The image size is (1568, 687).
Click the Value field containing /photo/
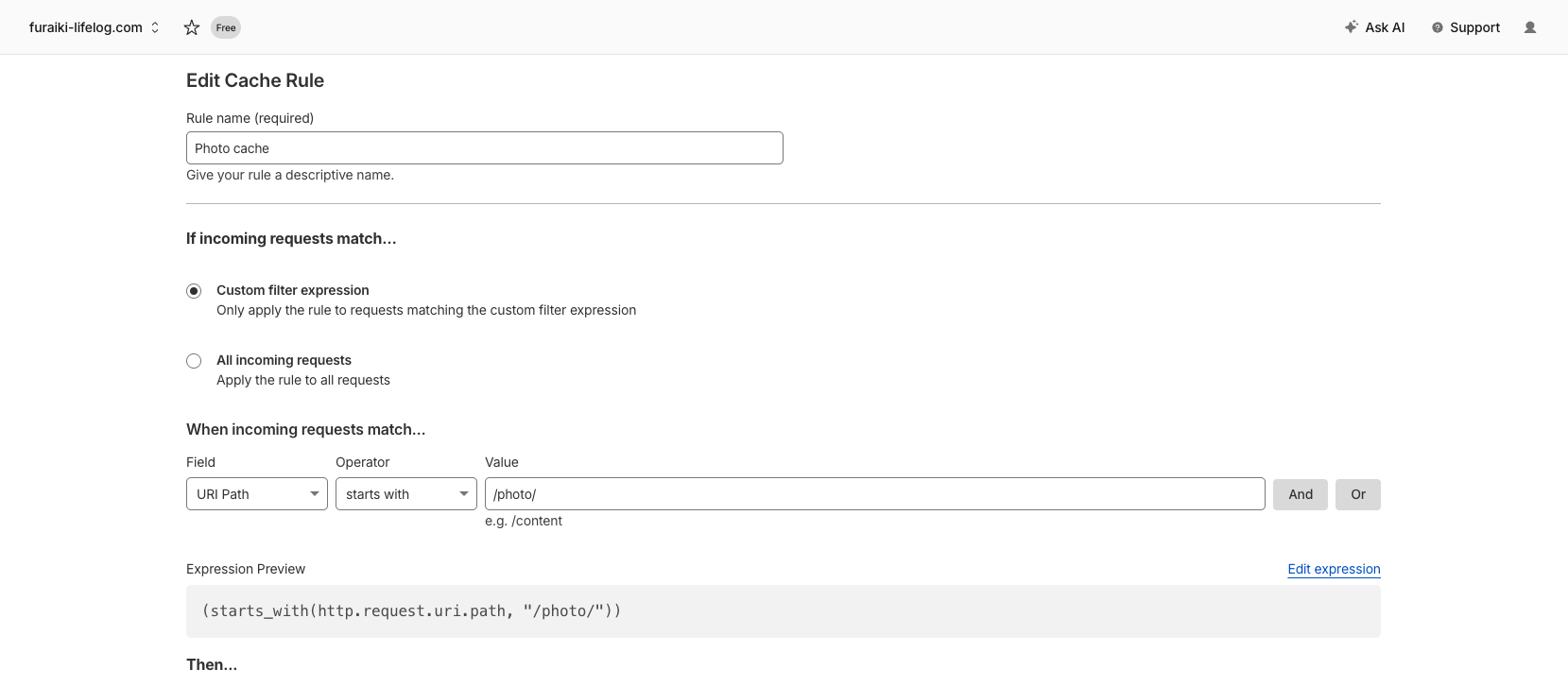[874, 494]
